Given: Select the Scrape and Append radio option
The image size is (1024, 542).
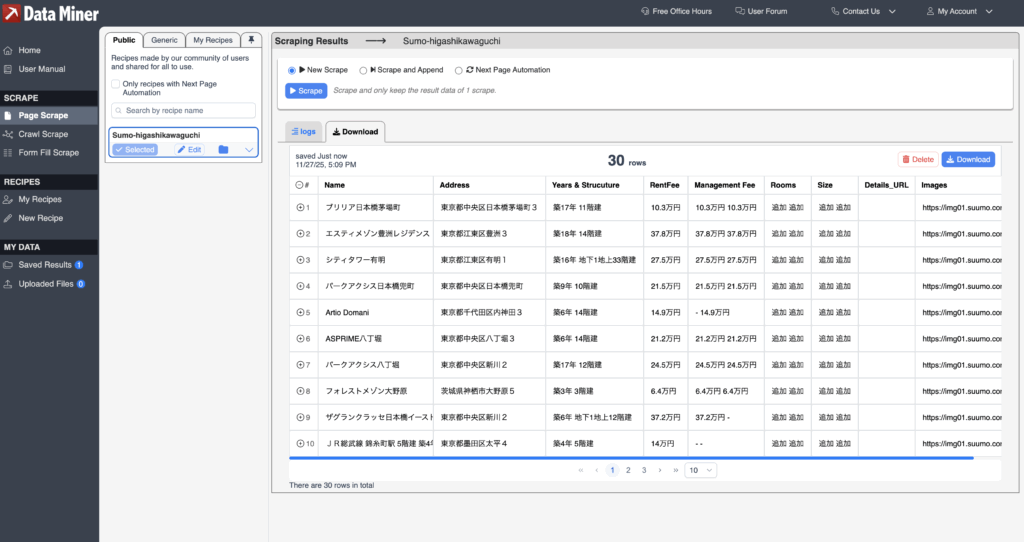Looking at the screenshot, I should (363, 70).
